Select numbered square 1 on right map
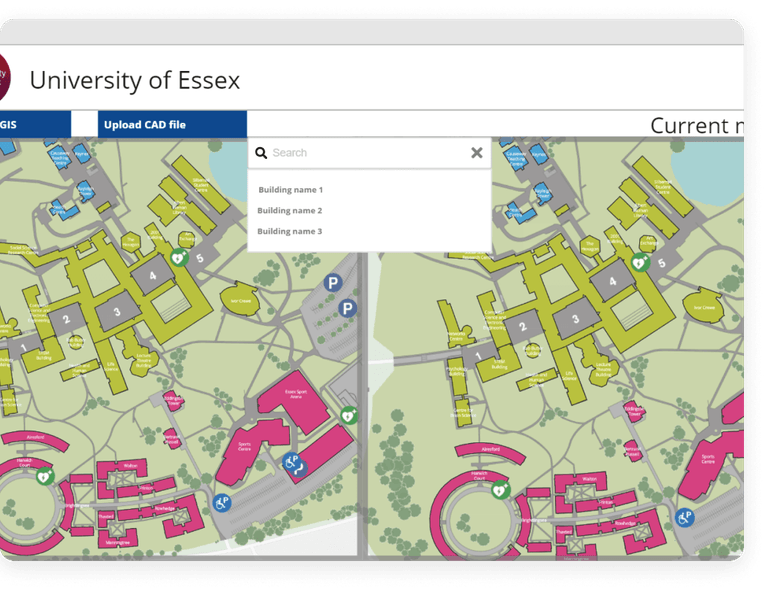 (479, 355)
